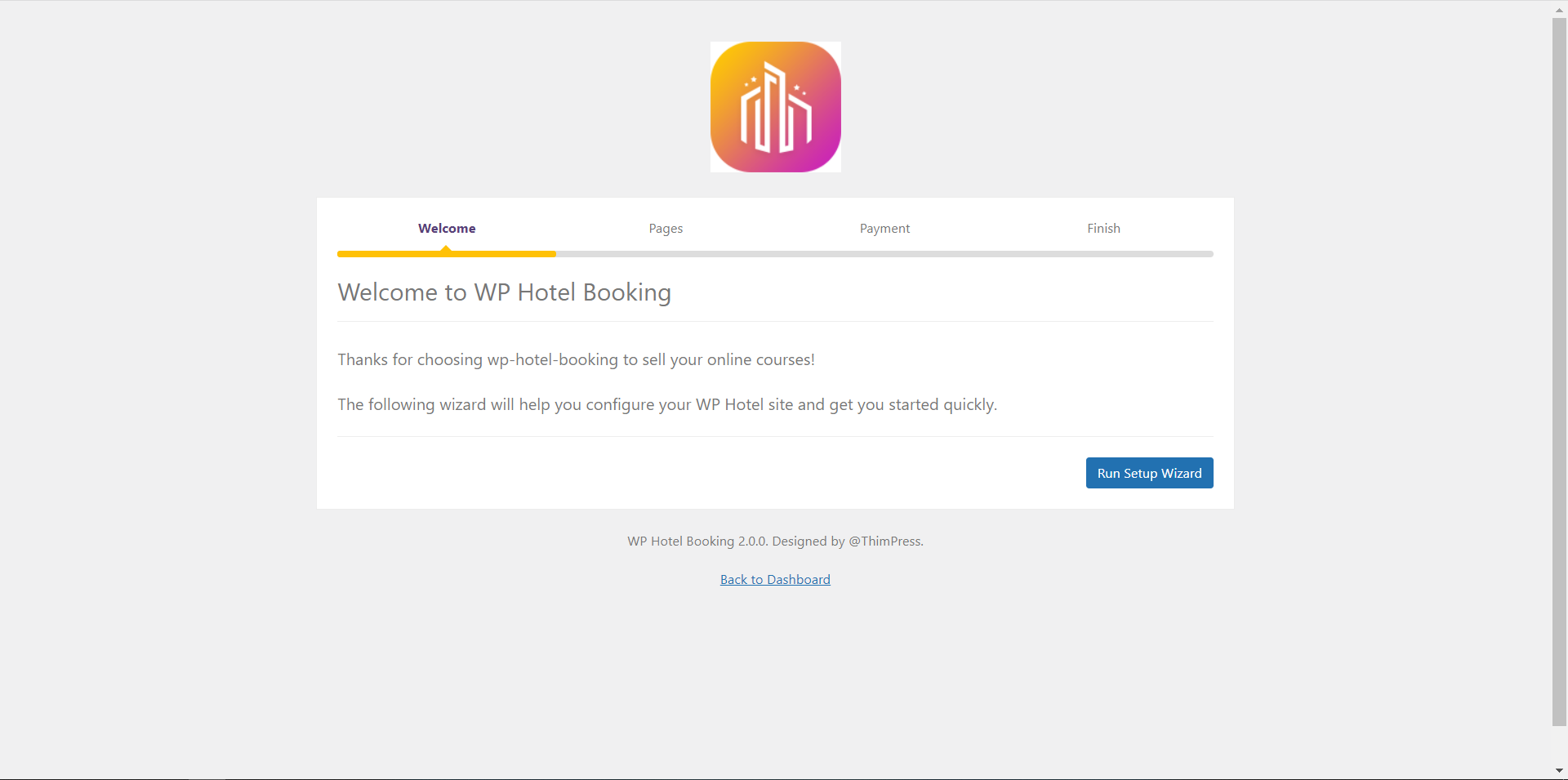Click the WP Hotel Booking logo icon
This screenshot has height=780, width=1568.
(775, 107)
